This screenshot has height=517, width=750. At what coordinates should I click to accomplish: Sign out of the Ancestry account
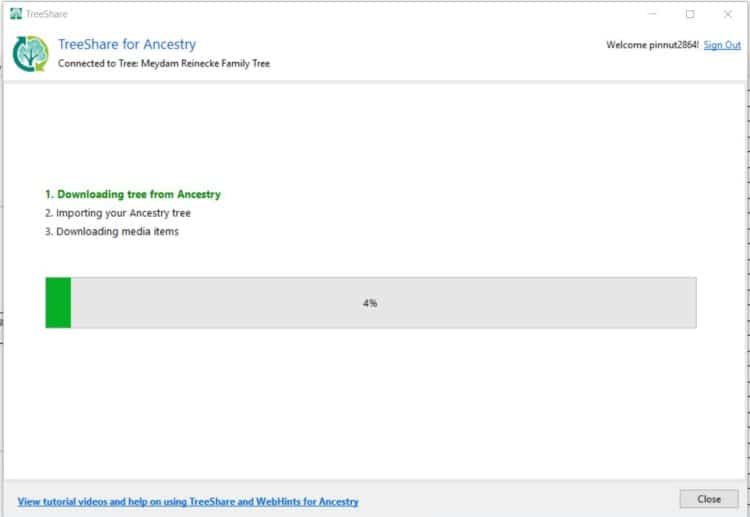click(x=722, y=45)
